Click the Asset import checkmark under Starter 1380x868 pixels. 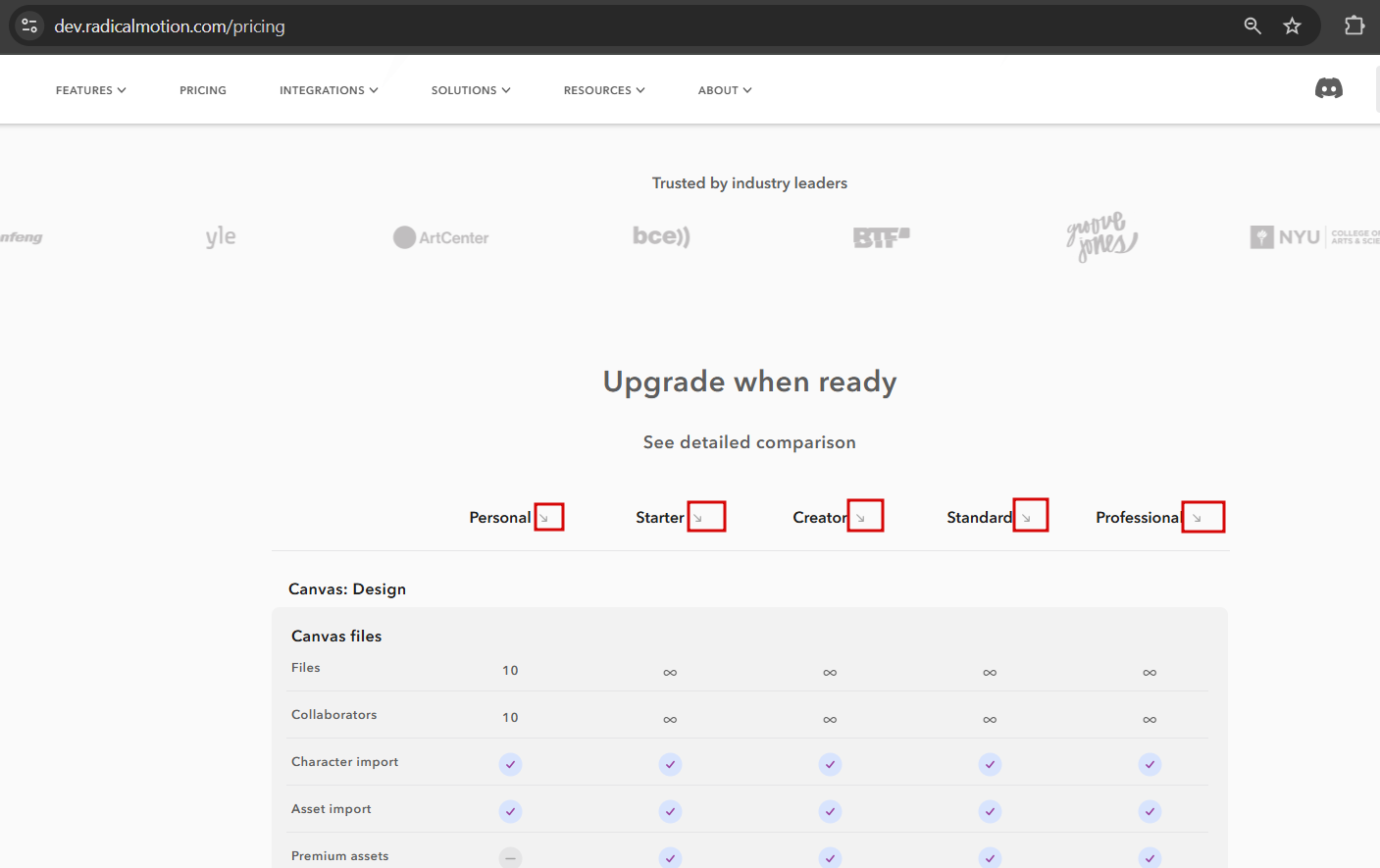(670, 811)
